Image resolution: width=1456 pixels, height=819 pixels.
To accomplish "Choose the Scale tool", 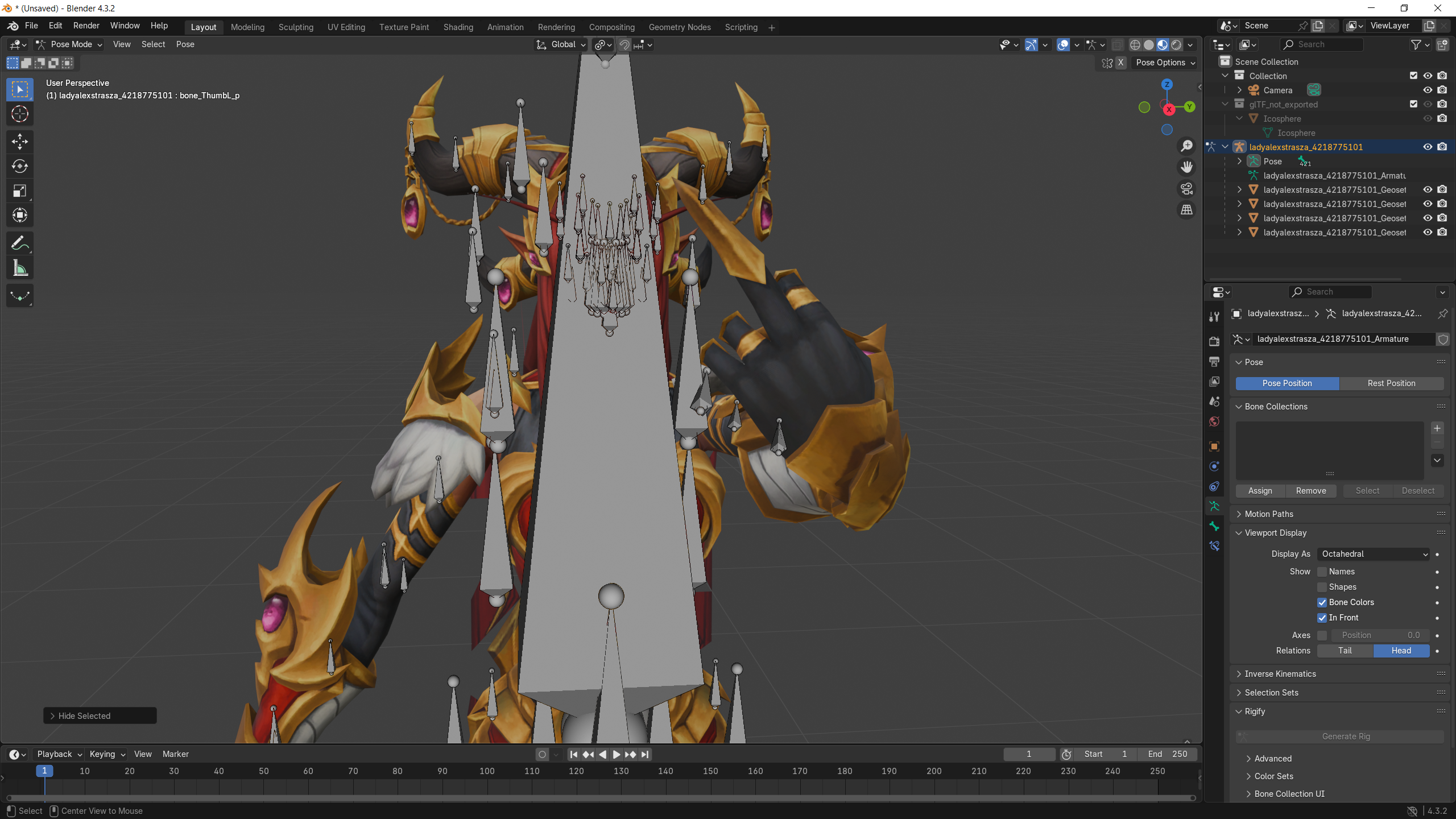I will tap(20, 191).
